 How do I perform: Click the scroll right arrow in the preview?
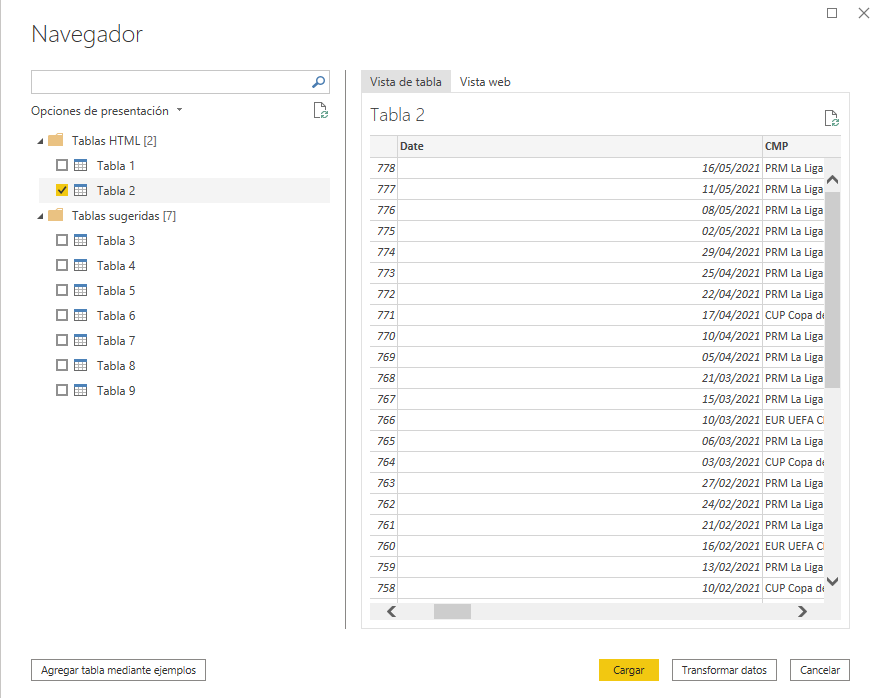point(802,611)
